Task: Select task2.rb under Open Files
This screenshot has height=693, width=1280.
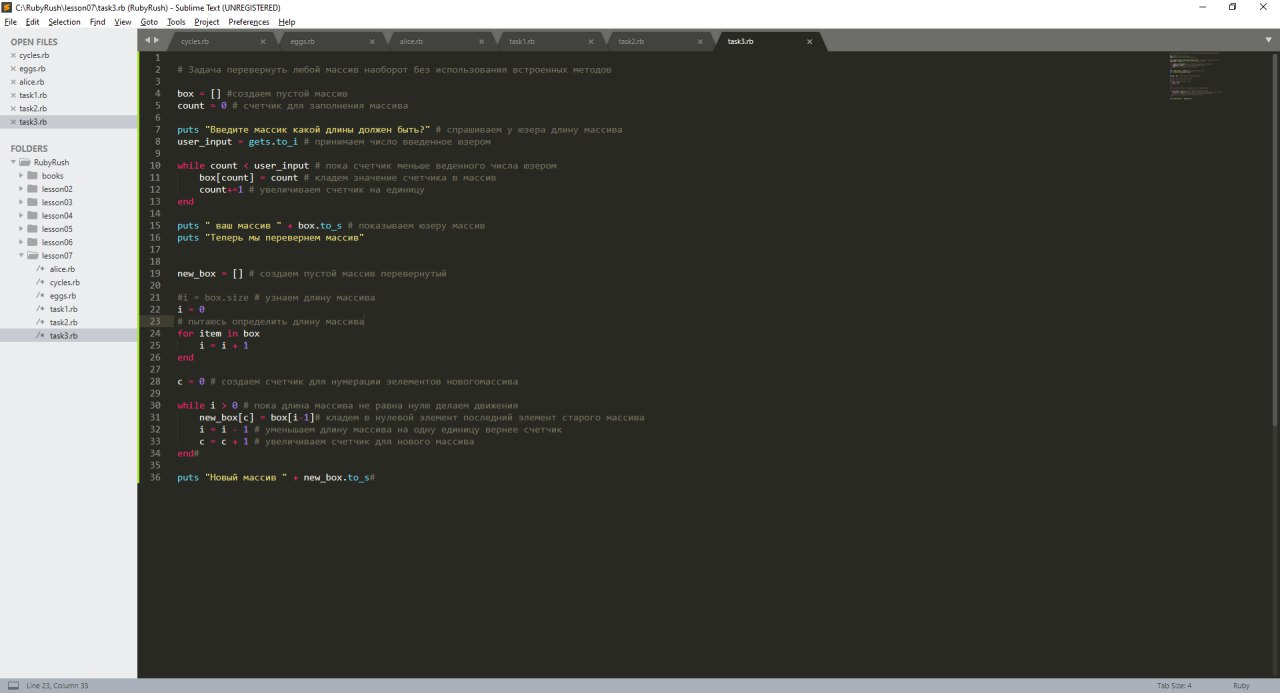Action: 33,108
